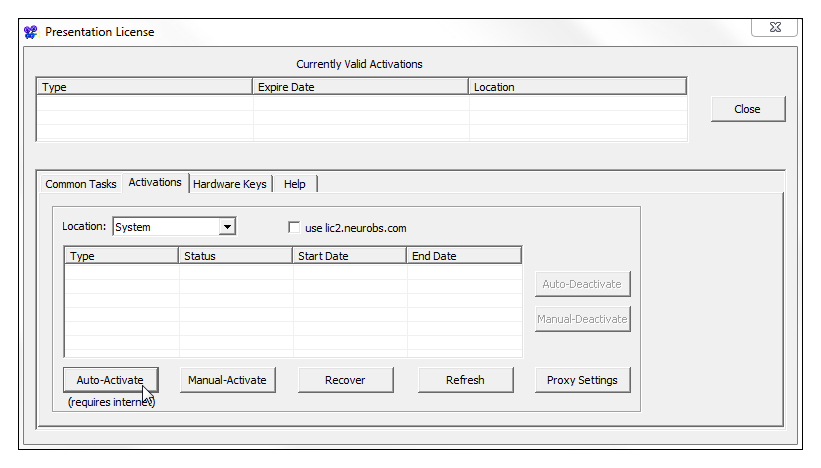Go to the Help tab
The height and width of the screenshot is (468, 821).
[295, 184]
